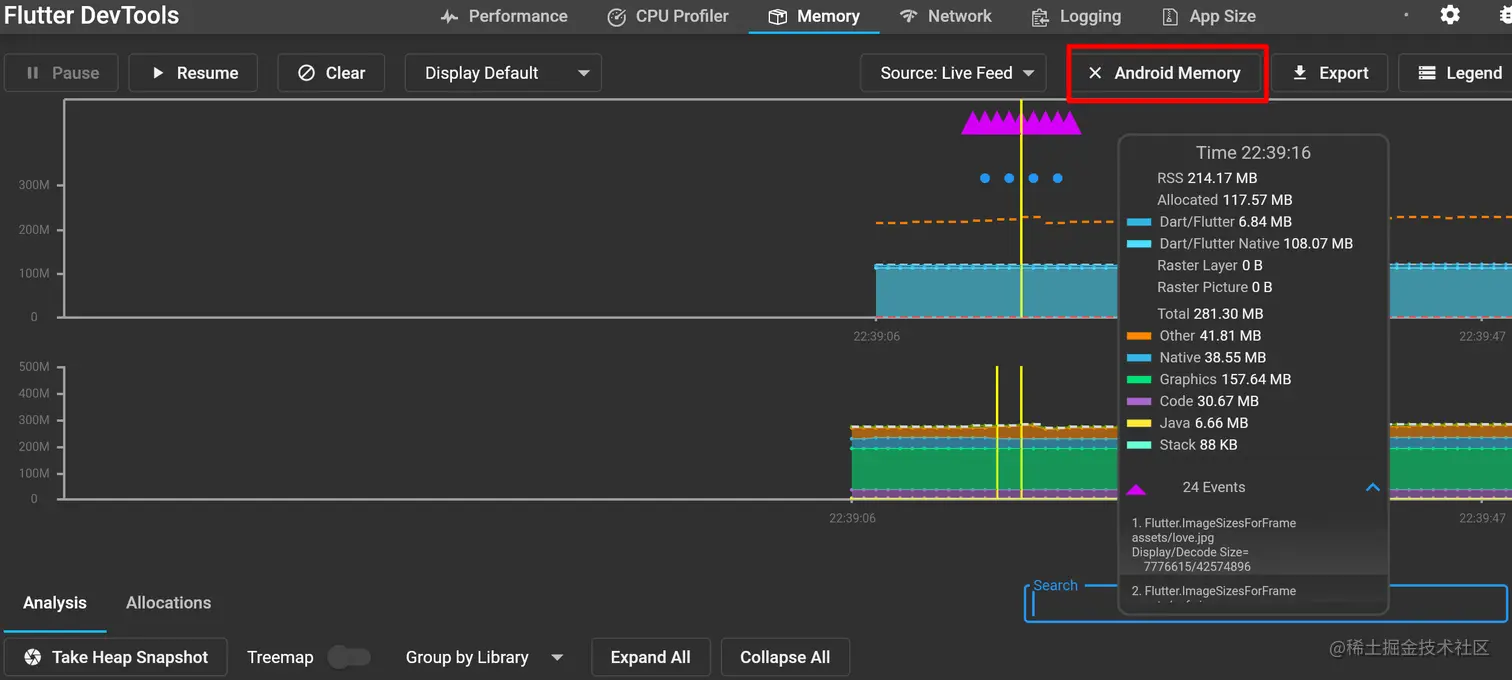Image resolution: width=1512 pixels, height=680 pixels.
Task: Click the purple triangle events icon in tooltip
Action: (1136, 489)
